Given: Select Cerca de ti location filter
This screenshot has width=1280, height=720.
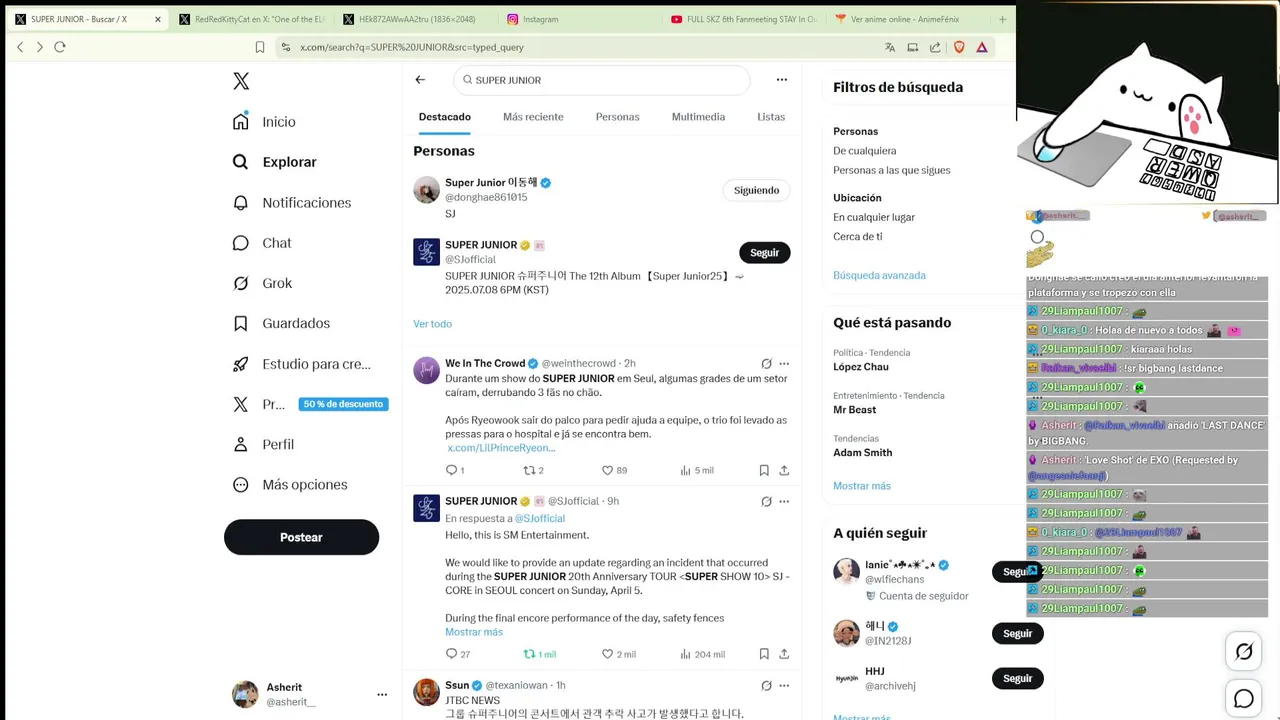Looking at the screenshot, I should (858, 237).
